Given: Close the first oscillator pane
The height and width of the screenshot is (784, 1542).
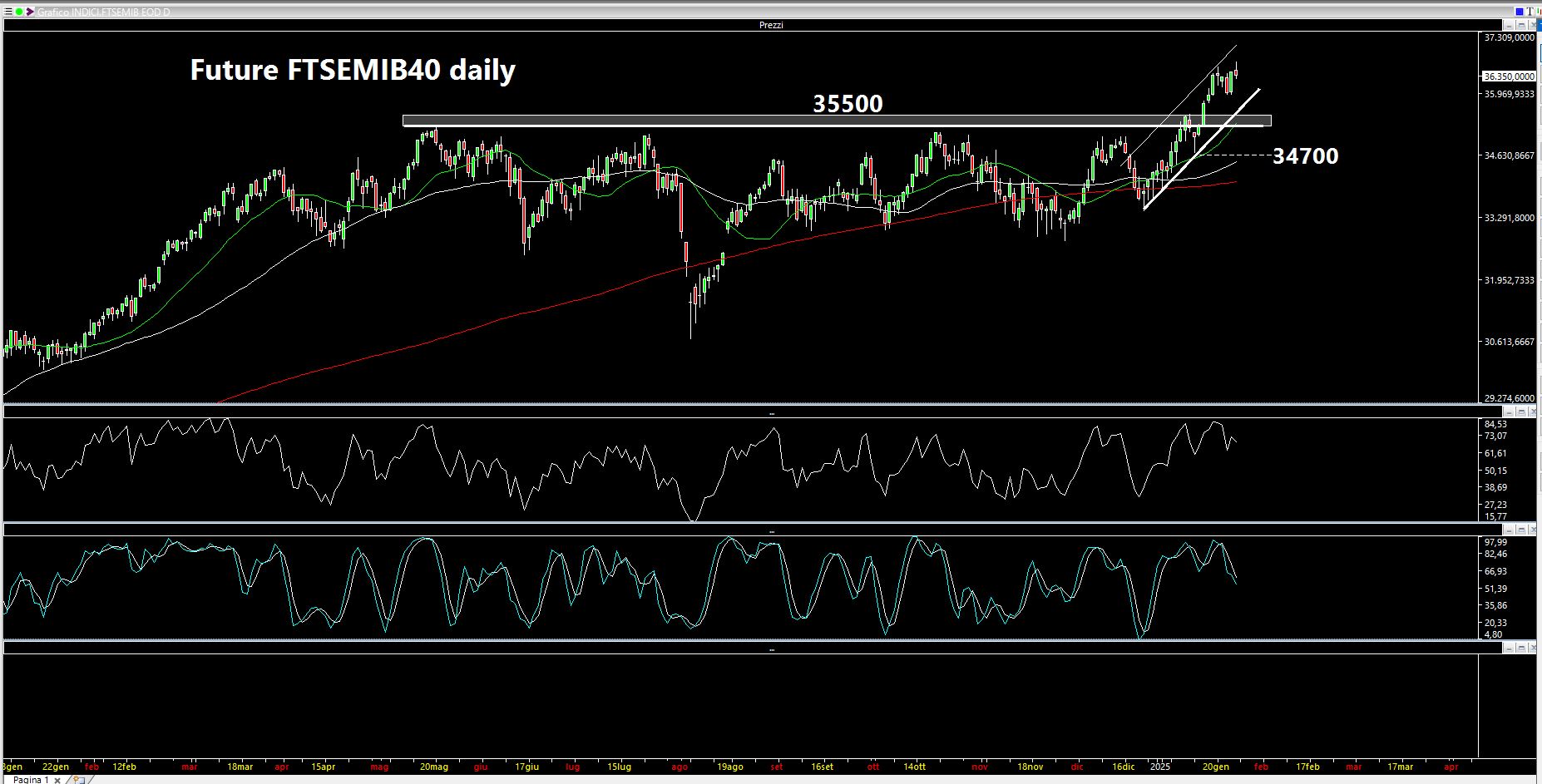Looking at the screenshot, I should click(x=1533, y=412).
